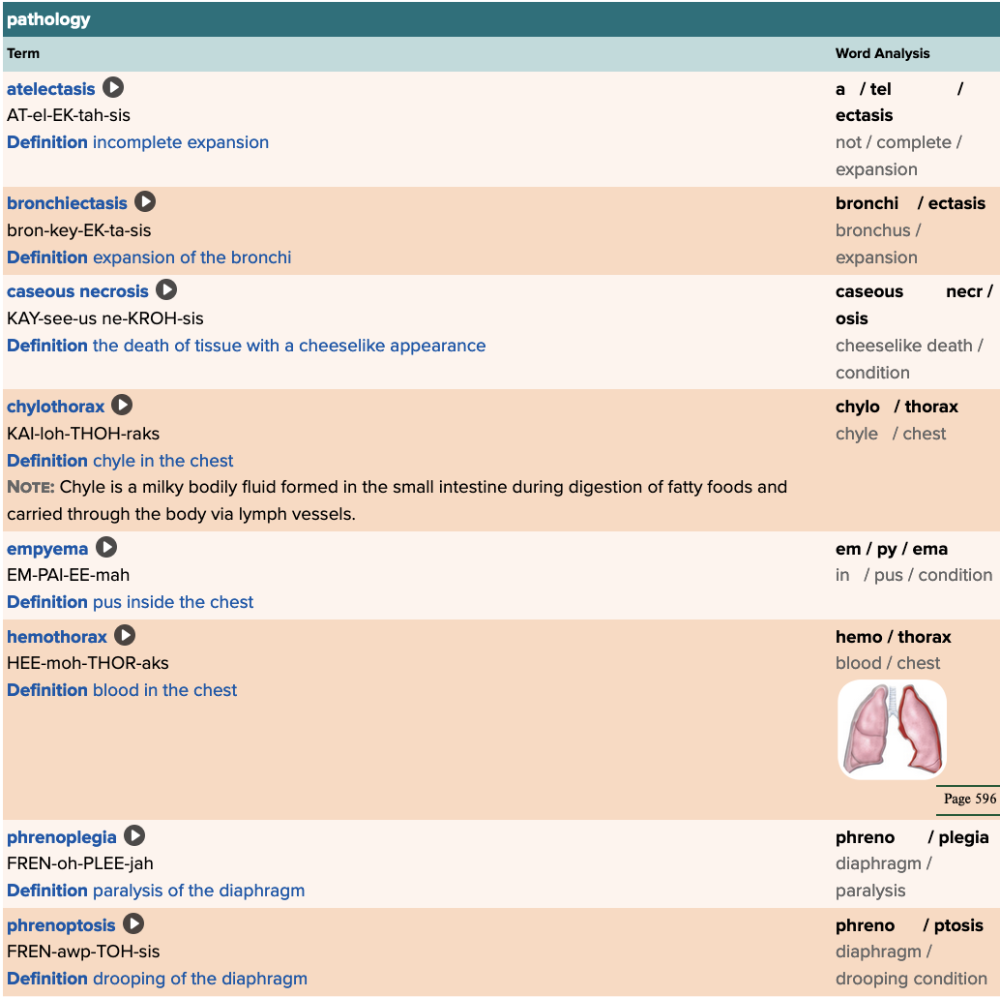Open the caseous necrosis term
The height and width of the screenshot is (997, 1000).
(77, 291)
